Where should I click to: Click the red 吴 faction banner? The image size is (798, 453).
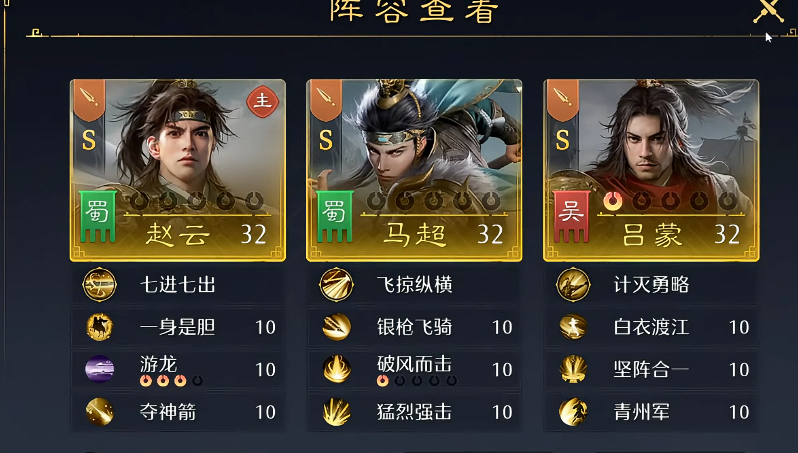point(572,216)
